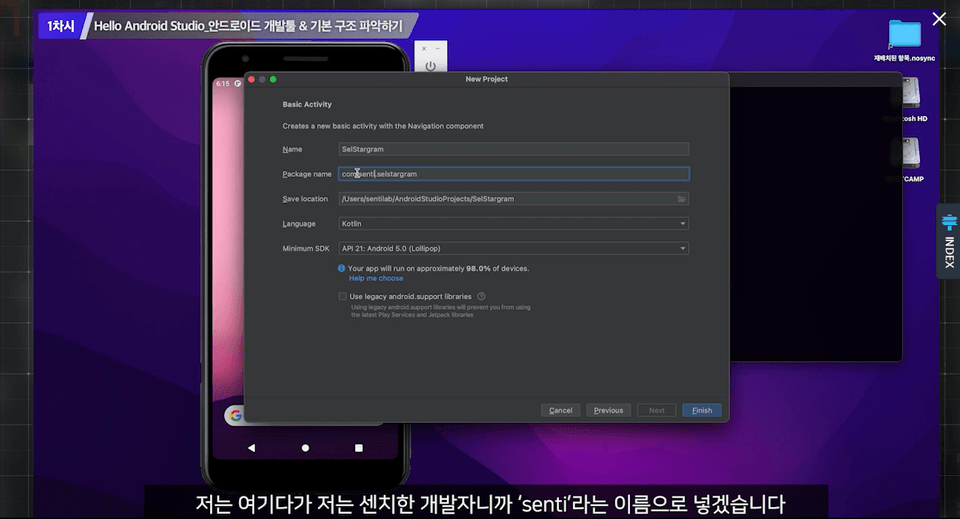The width and height of the screenshot is (960, 519).
Task: Open the Macintosh HD drive icon
Action: (910, 93)
